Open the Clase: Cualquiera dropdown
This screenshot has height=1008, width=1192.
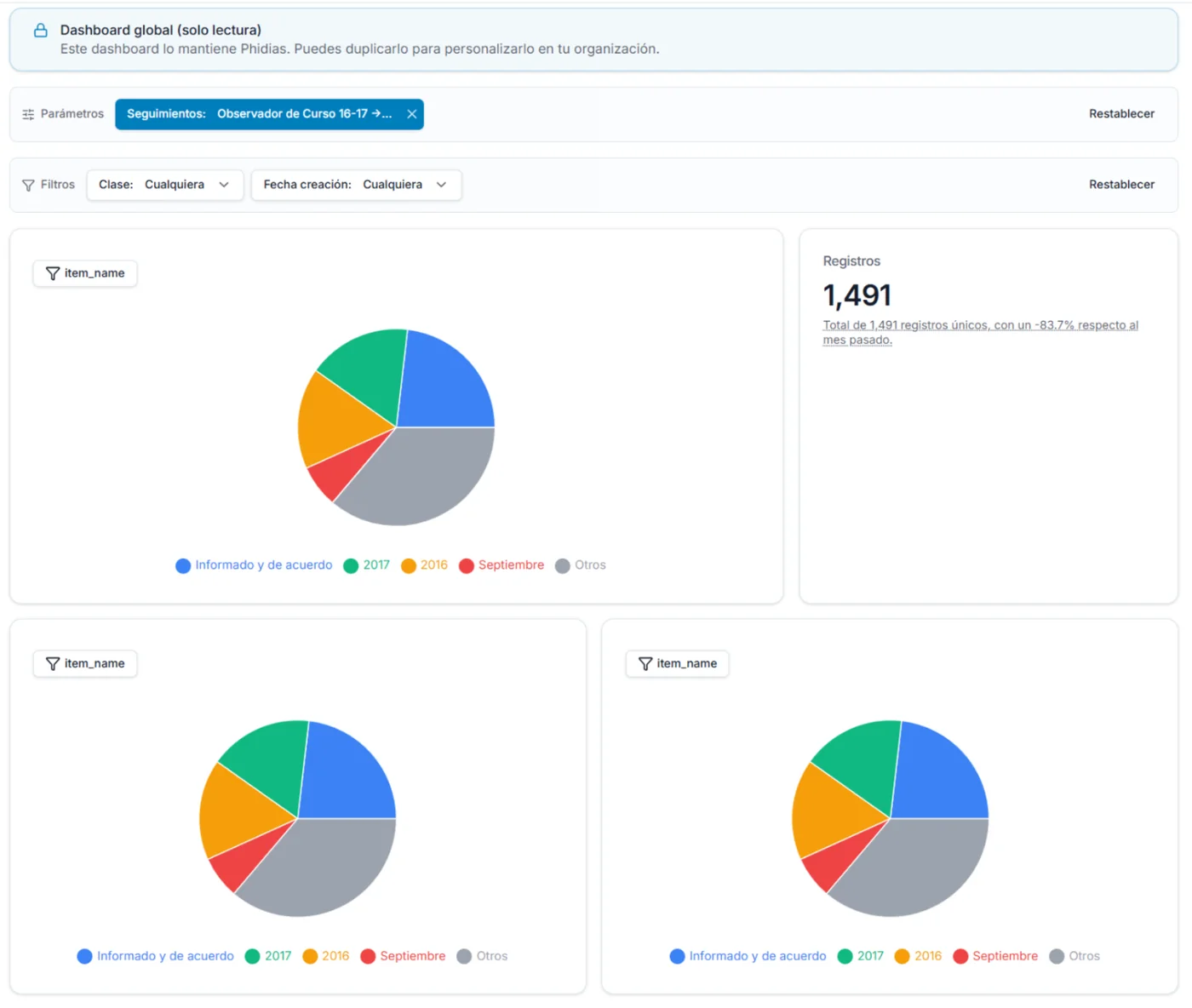(x=165, y=185)
